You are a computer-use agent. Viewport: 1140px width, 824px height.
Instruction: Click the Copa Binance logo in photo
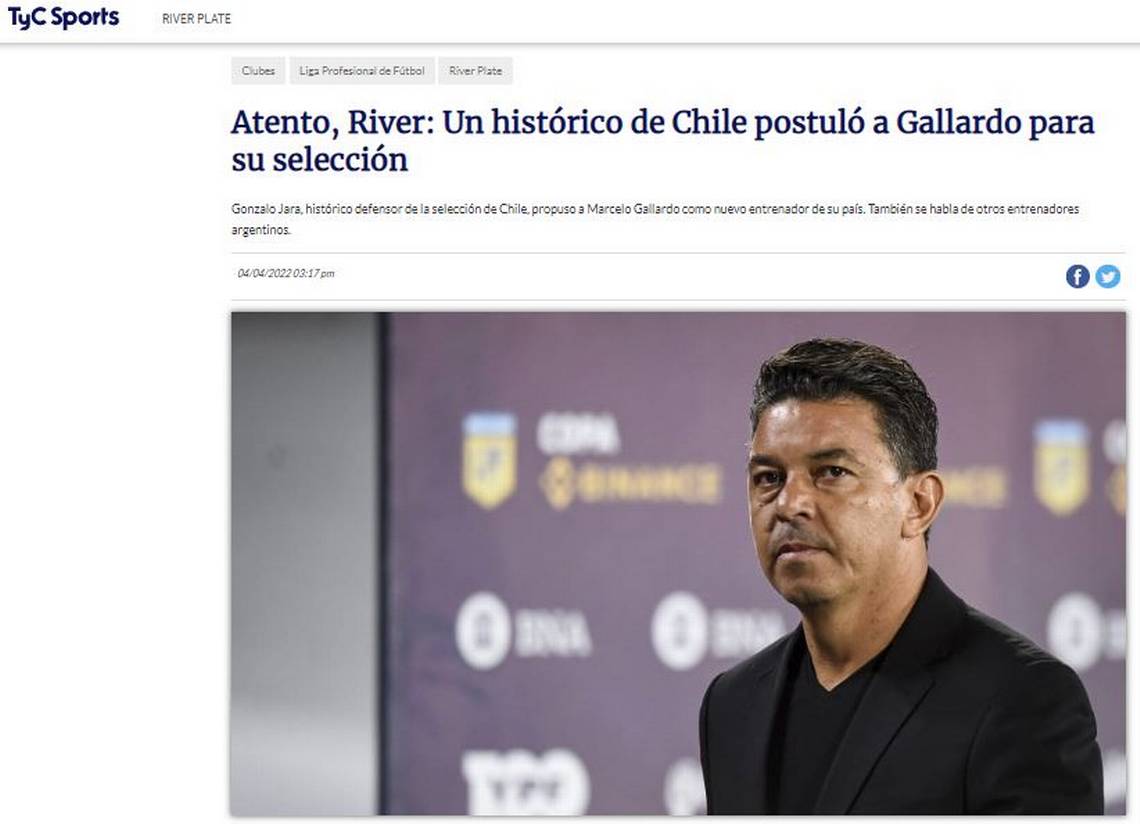click(630, 460)
